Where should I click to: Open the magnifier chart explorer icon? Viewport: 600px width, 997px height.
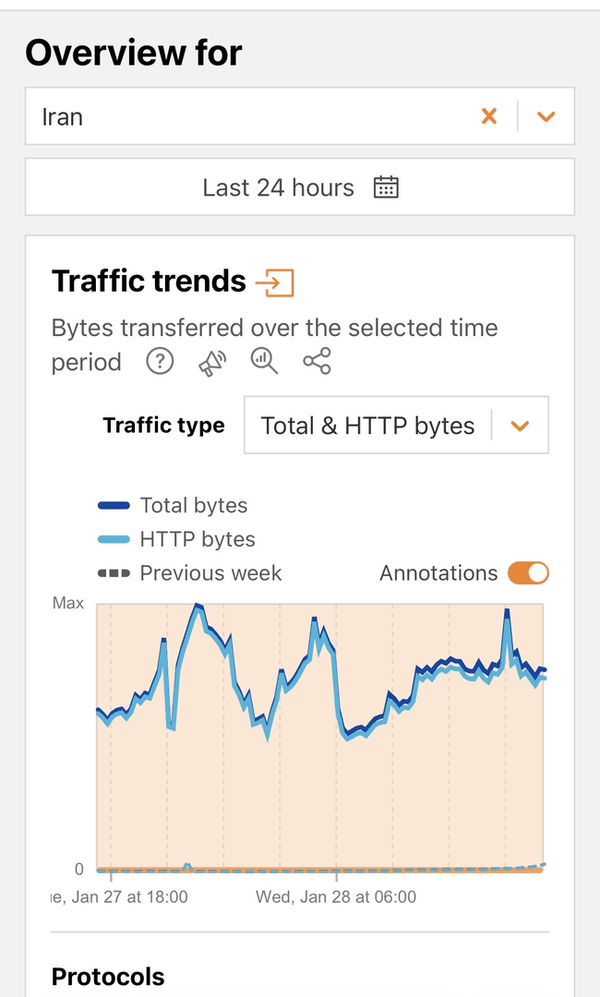pos(264,362)
